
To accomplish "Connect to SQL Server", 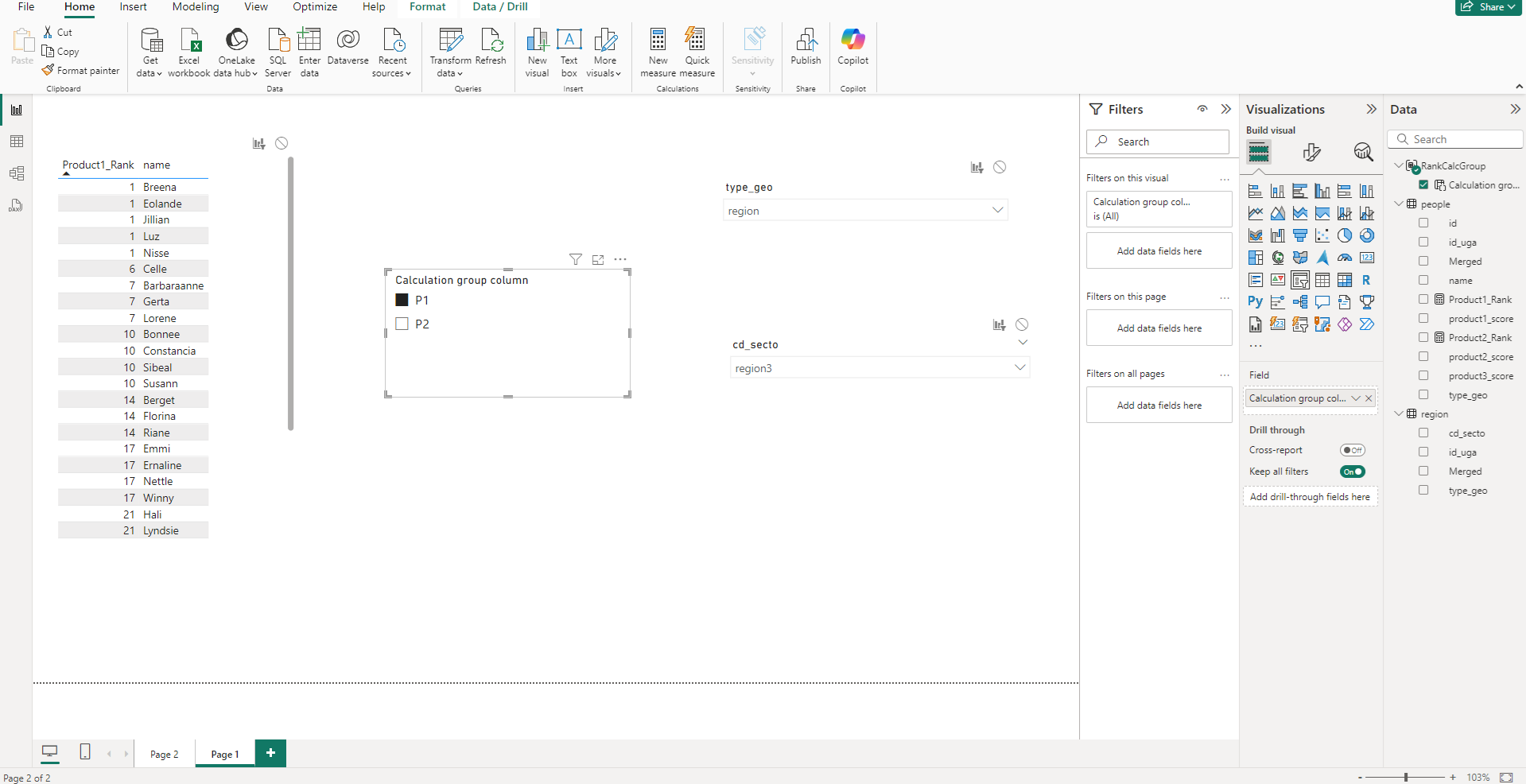I will tap(278, 52).
